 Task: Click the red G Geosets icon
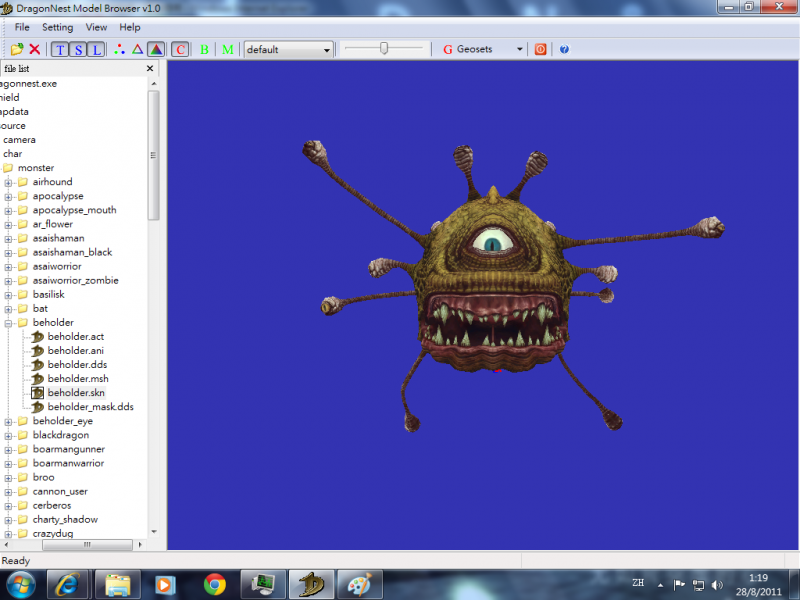447,49
